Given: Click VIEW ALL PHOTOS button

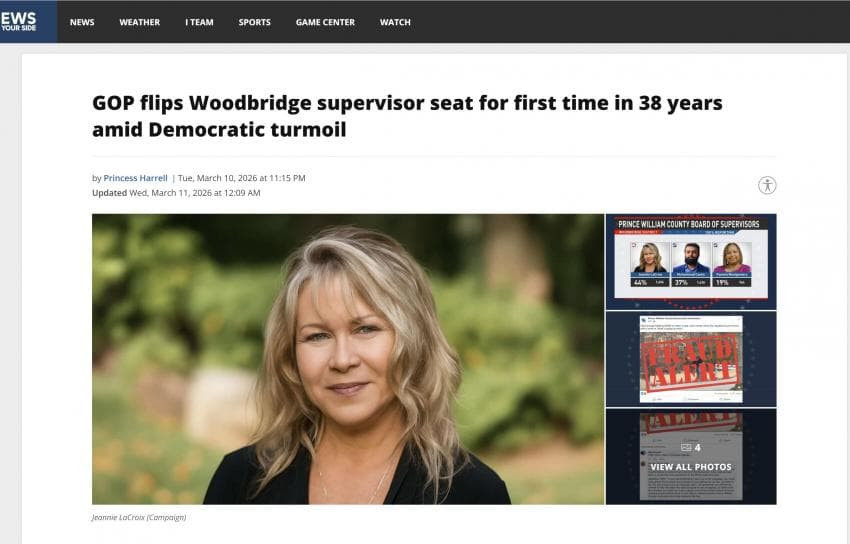Looking at the screenshot, I should point(691,467).
